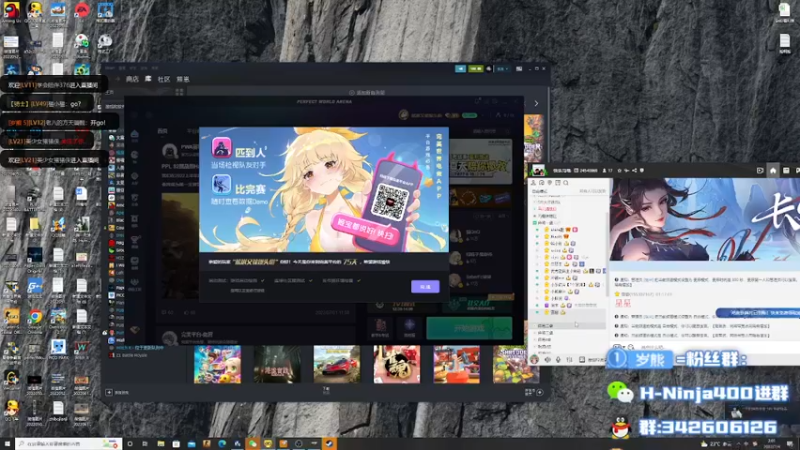800x450 pixels.
Task: Click the search field in Perfect World Arena
Action: pos(490,131)
